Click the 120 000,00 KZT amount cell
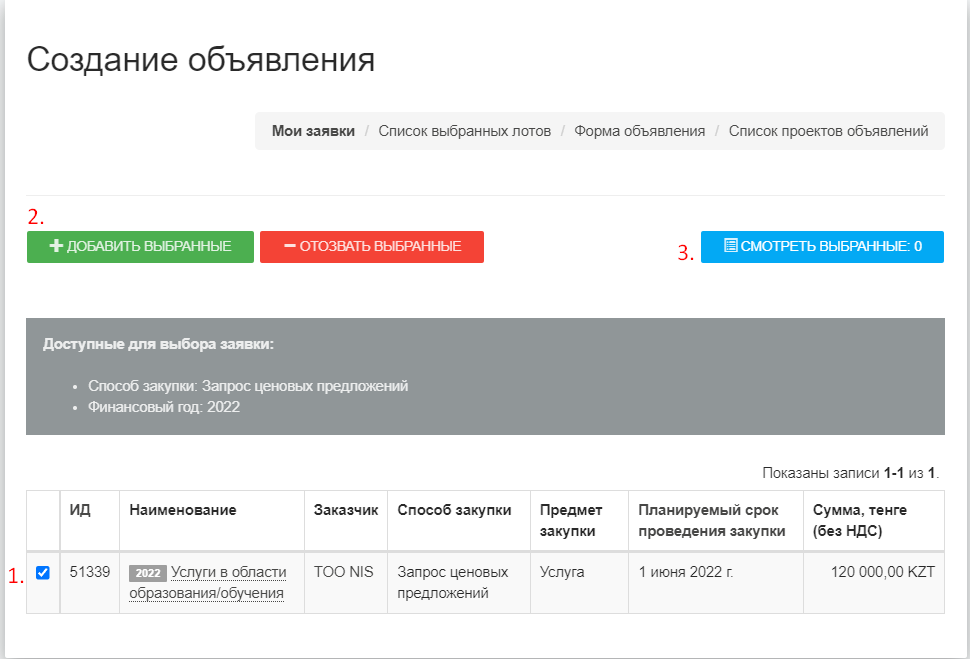The width and height of the screenshot is (970, 659). (x=881, y=573)
